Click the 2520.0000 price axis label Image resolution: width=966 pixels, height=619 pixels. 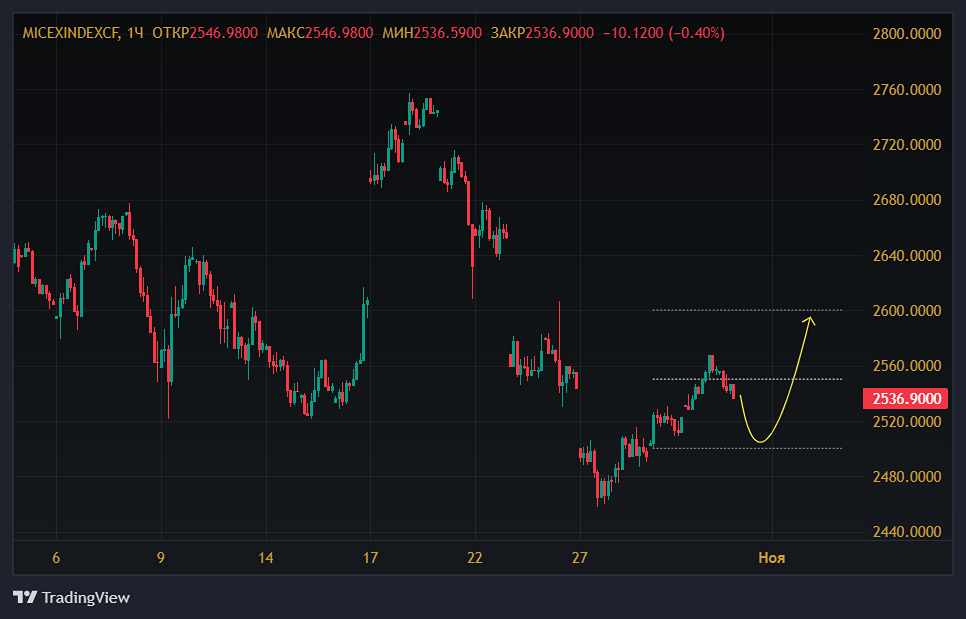(907, 422)
